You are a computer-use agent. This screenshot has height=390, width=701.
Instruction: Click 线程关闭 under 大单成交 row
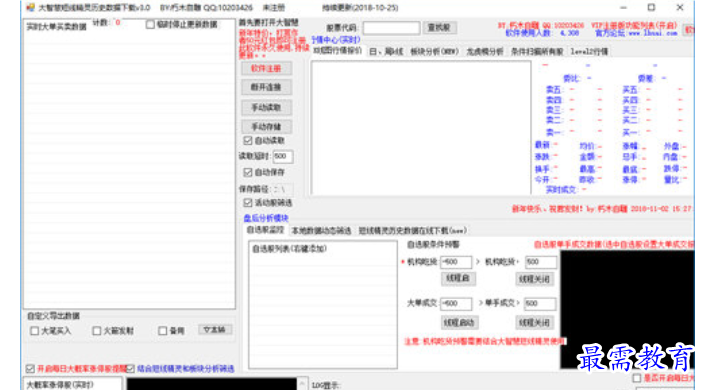[534, 322]
